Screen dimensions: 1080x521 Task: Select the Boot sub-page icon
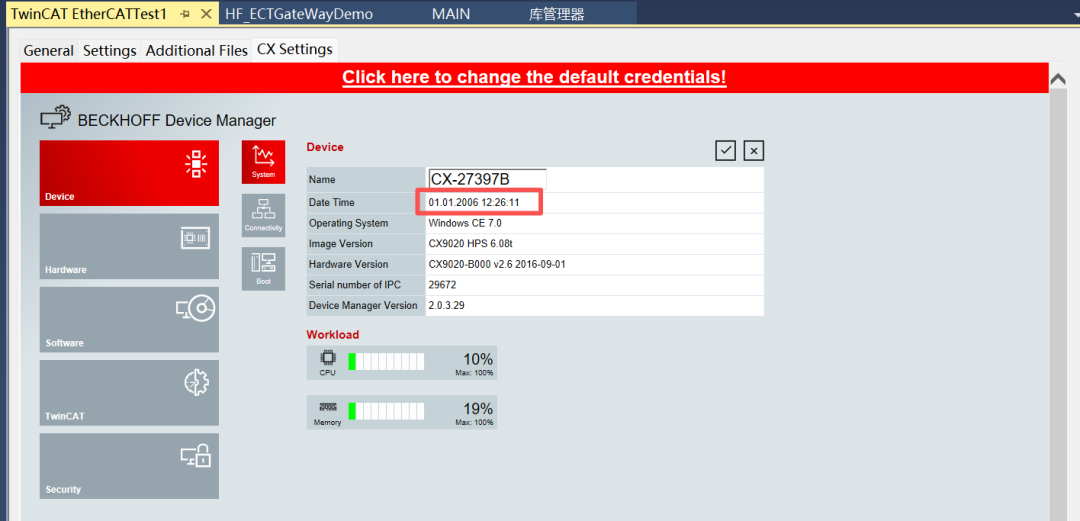[263, 268]
